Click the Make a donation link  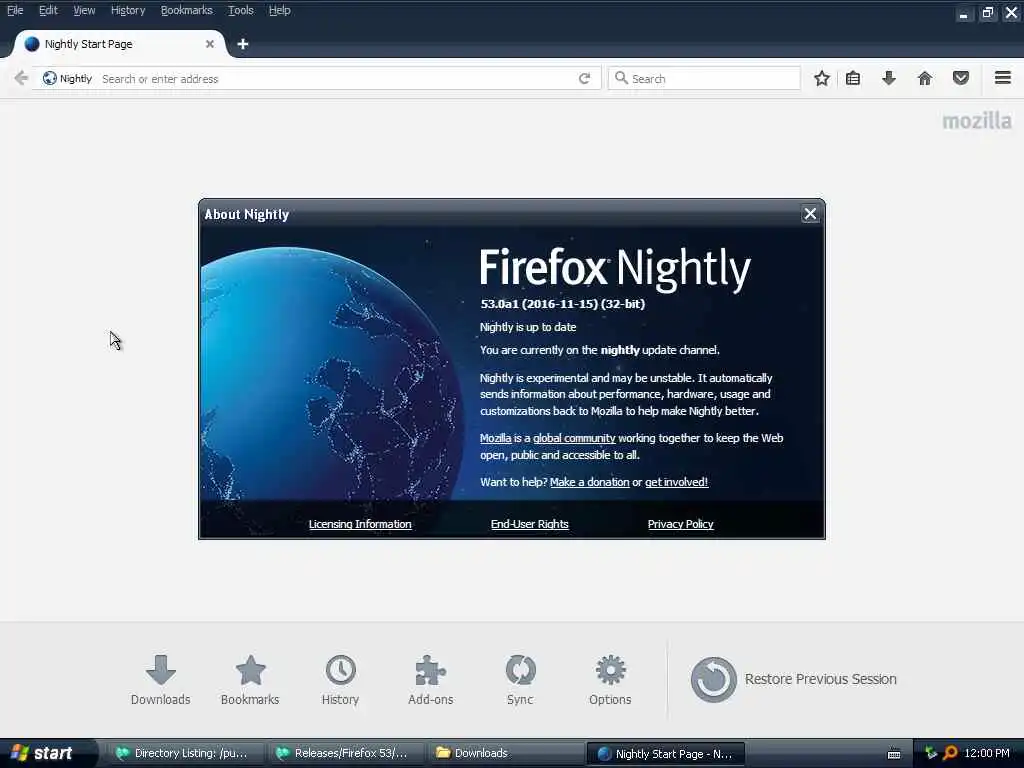(590, 482)
